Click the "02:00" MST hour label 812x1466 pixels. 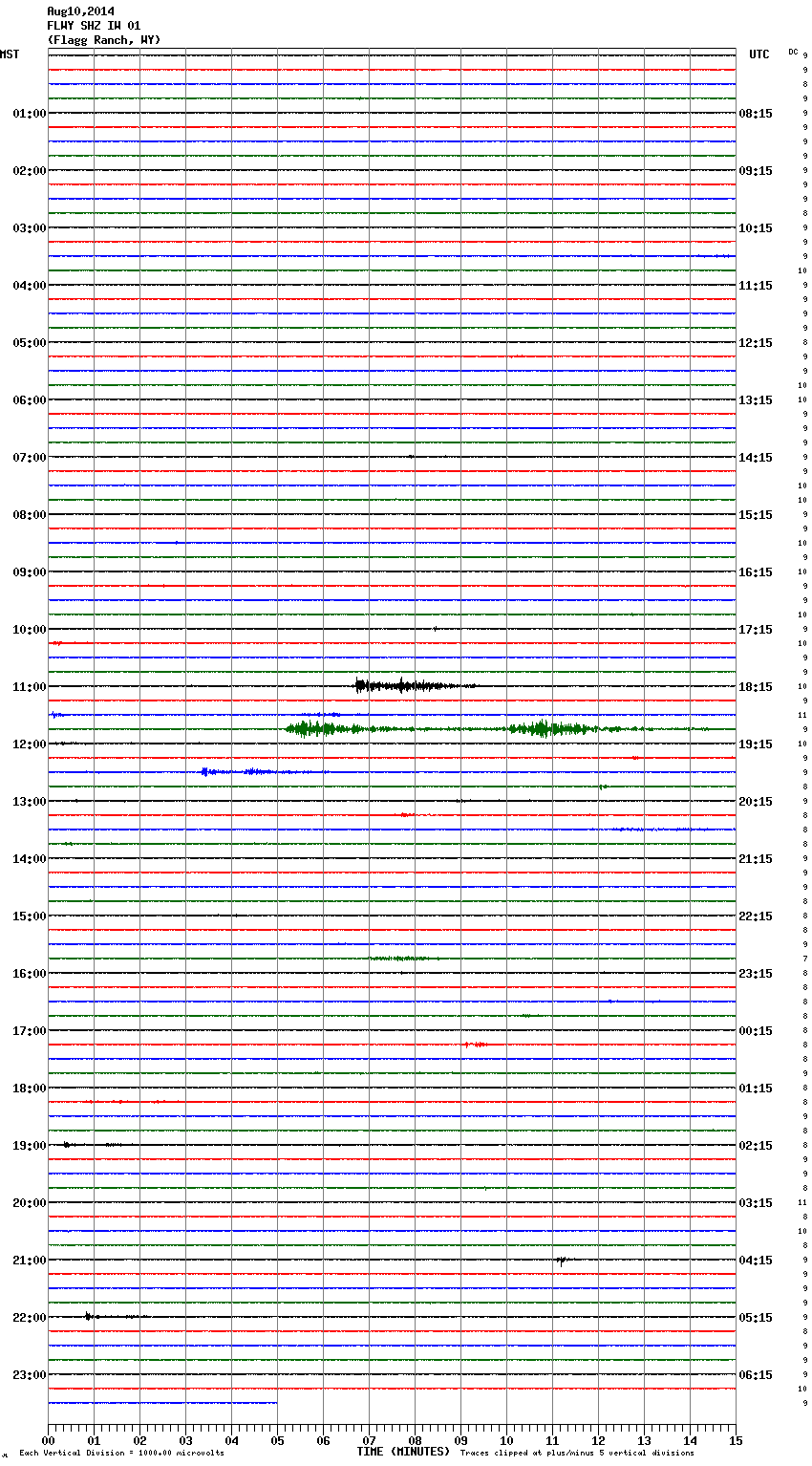pos(30,171)
